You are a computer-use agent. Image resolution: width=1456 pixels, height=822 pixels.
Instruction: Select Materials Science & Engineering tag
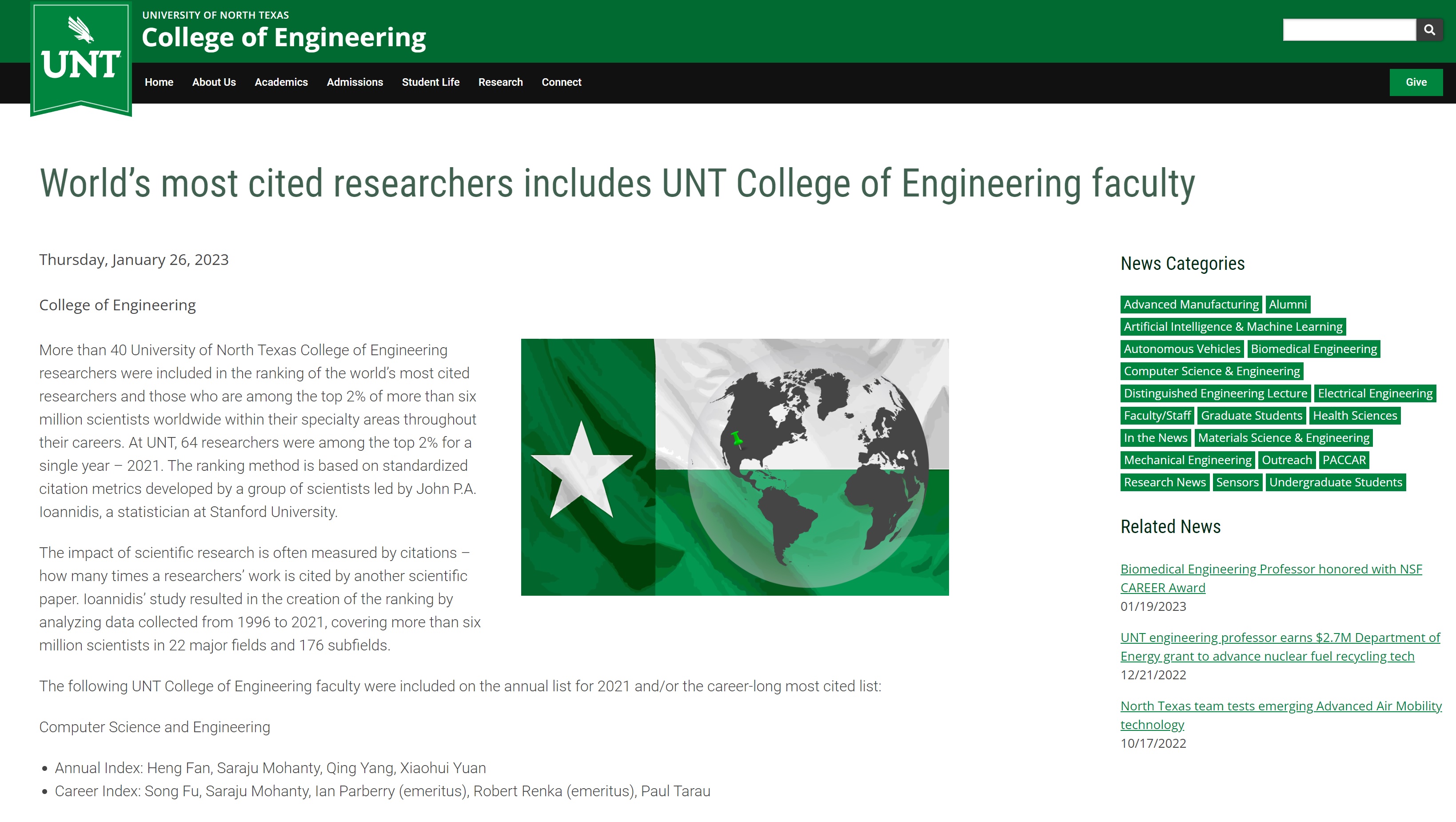[x=1283, y=437]
